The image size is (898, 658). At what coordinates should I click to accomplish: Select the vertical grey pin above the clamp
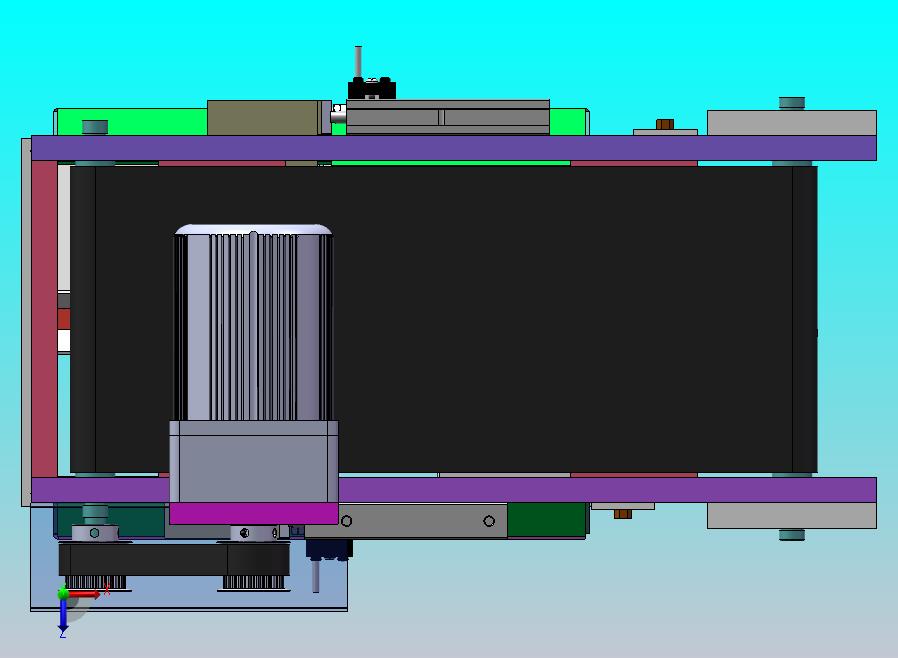tap(359, 62)
